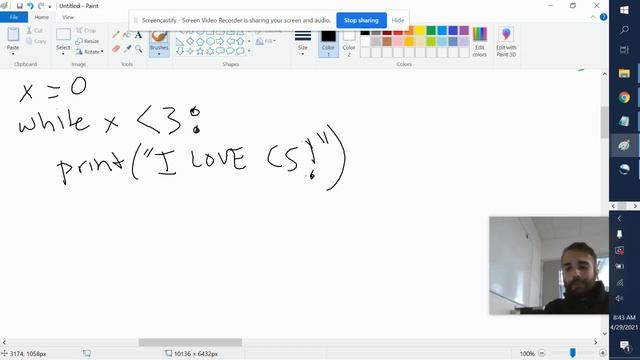Click the Resize button
The width and height of the screenshot is (640, 360).
(x=87, y=41)
